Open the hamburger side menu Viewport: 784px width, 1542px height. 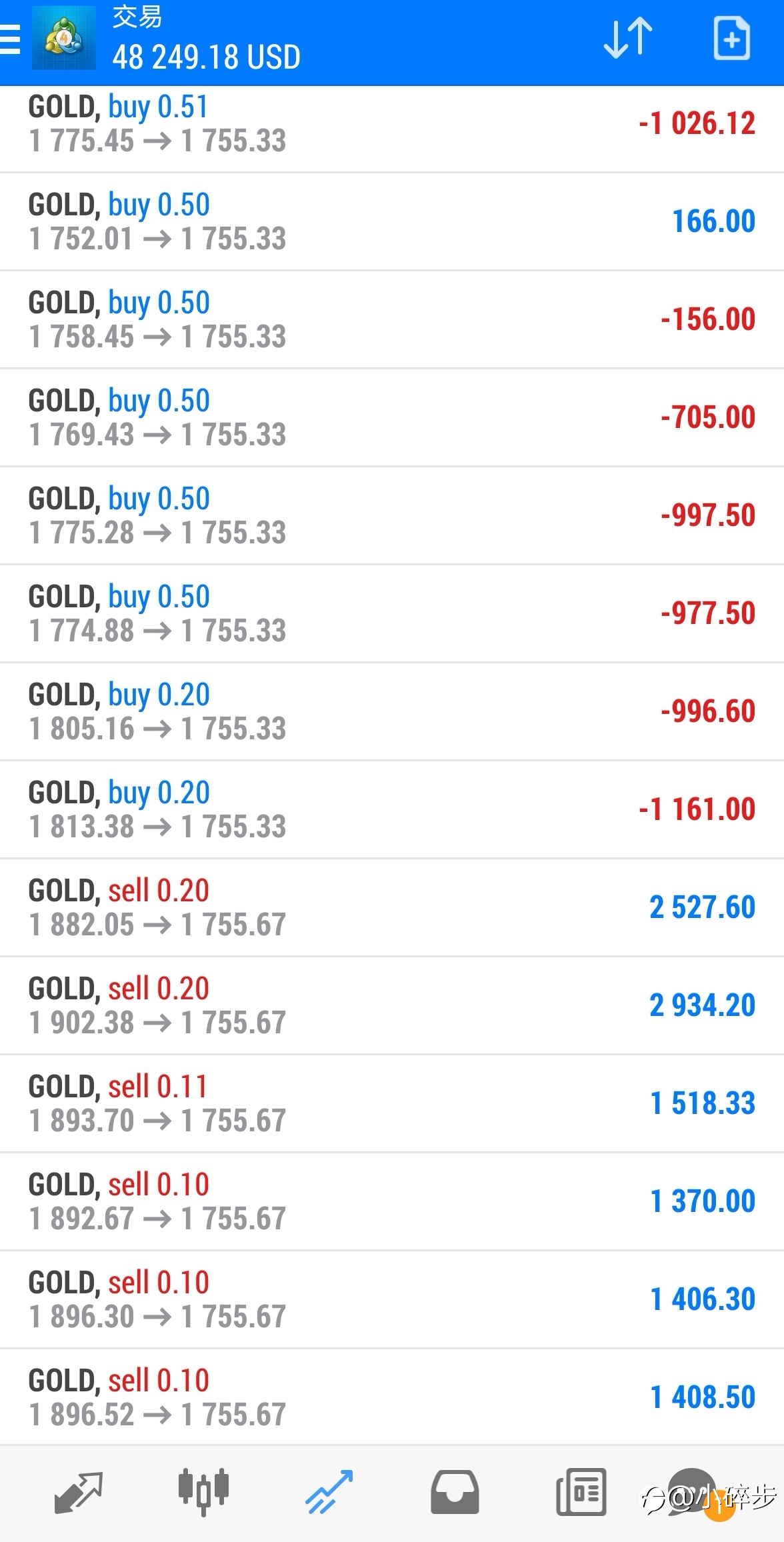[9, 39]
